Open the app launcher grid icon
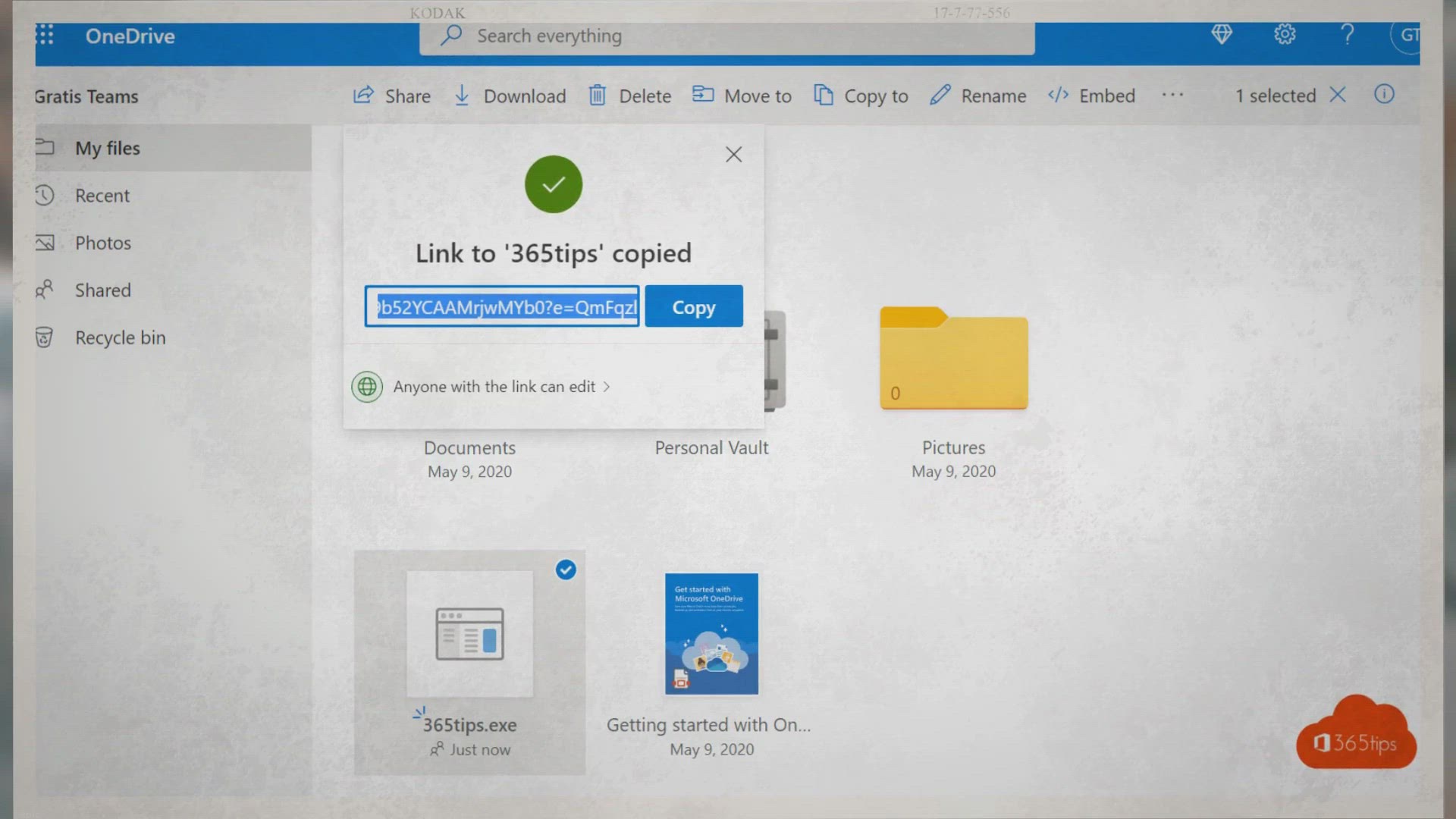 [x=45, y=35]
